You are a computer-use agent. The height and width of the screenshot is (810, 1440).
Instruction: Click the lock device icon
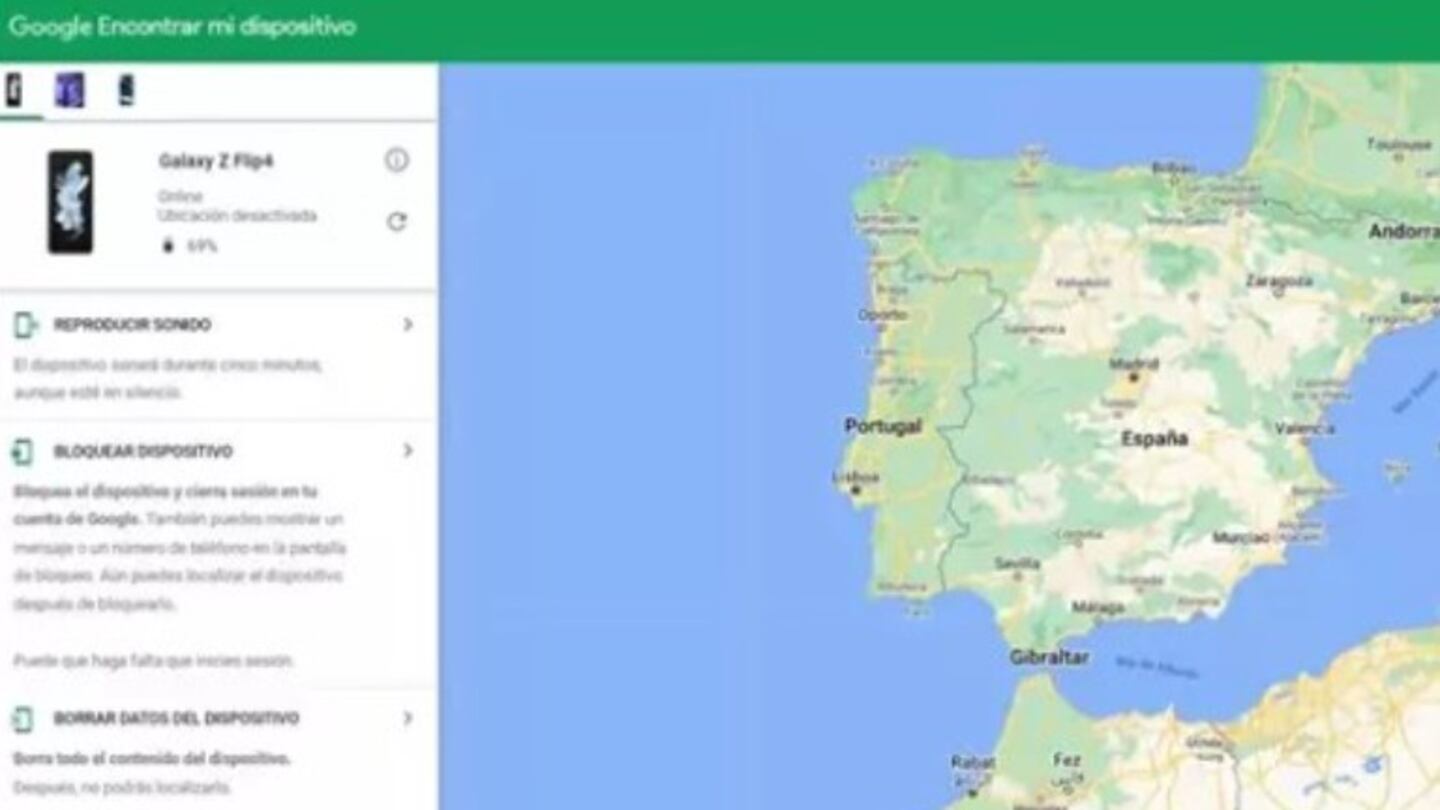pos(23,452)
